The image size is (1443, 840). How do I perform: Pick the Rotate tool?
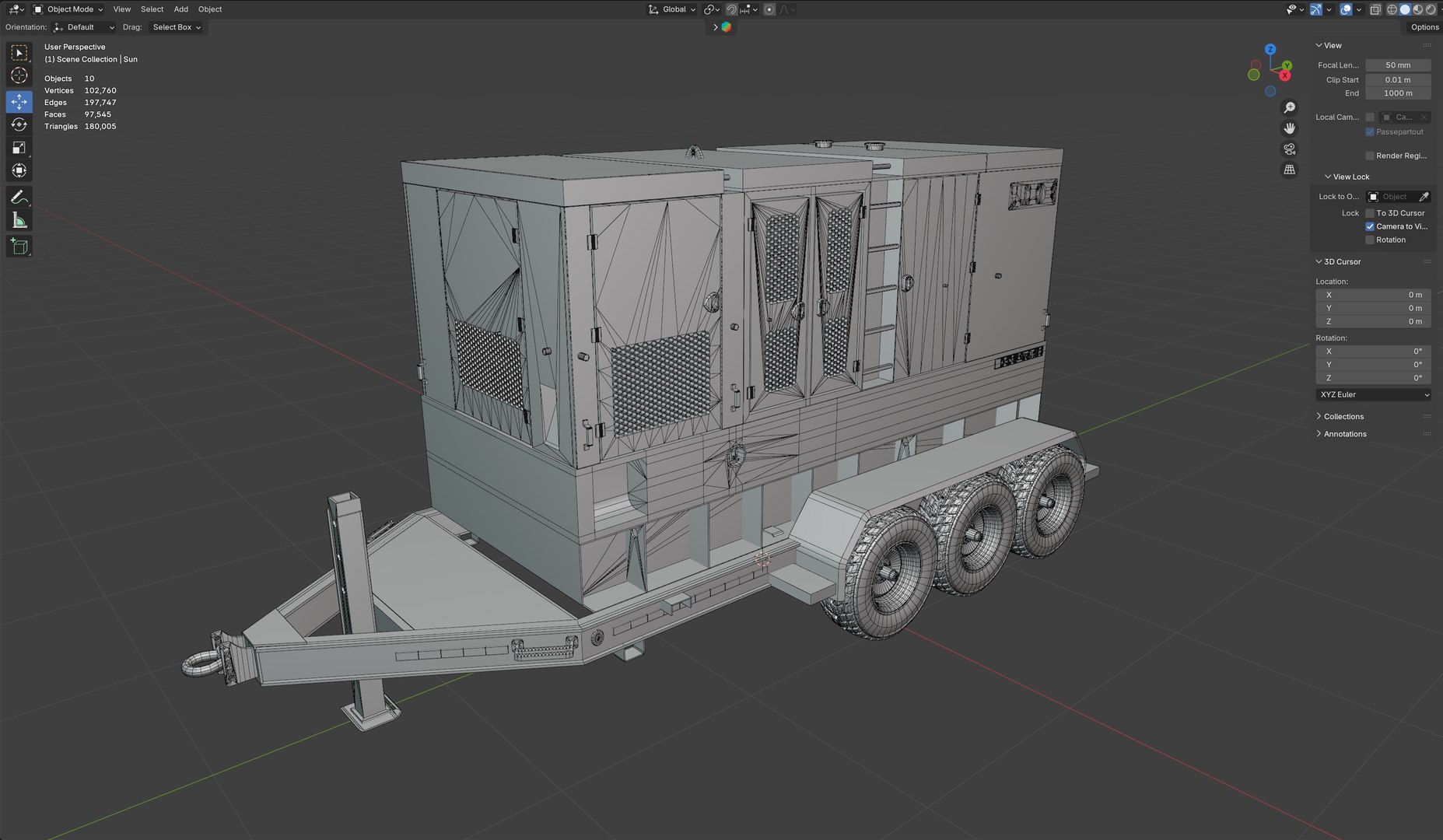click(19, 124)
